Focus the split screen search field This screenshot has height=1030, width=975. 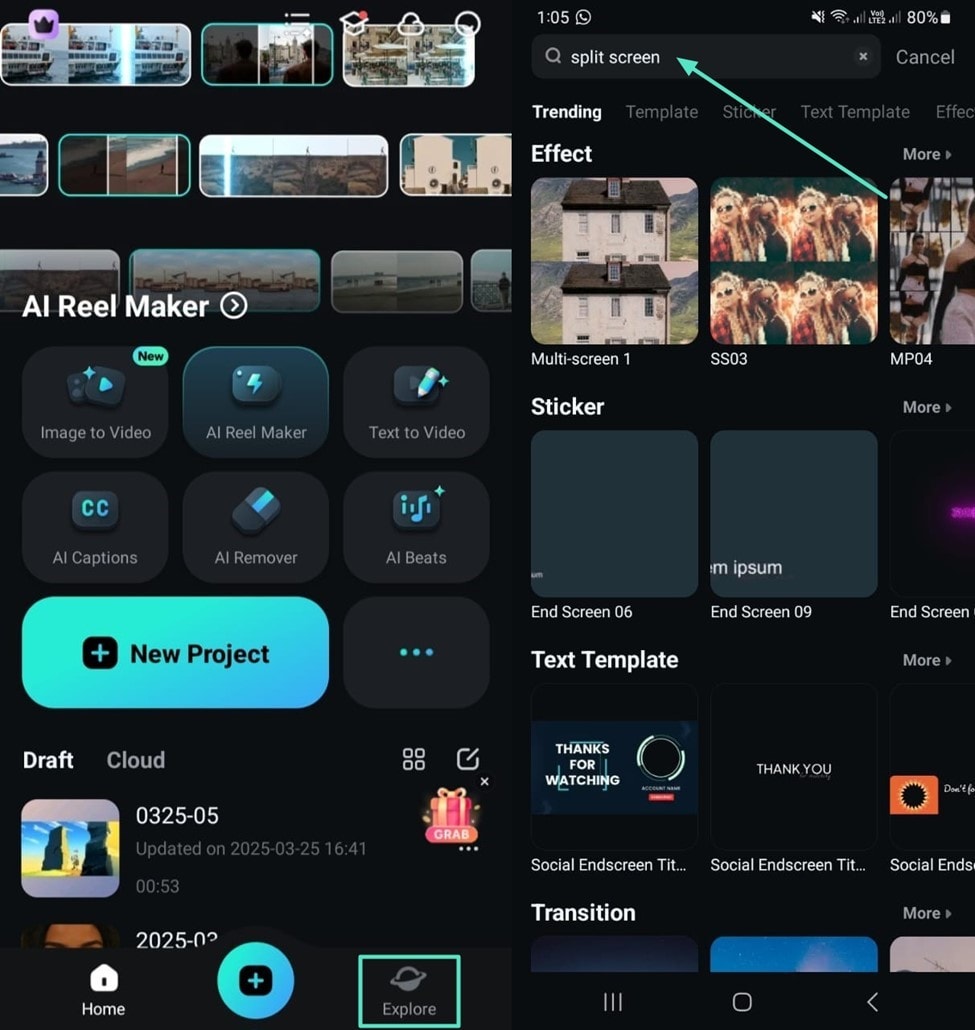[706, 56]
